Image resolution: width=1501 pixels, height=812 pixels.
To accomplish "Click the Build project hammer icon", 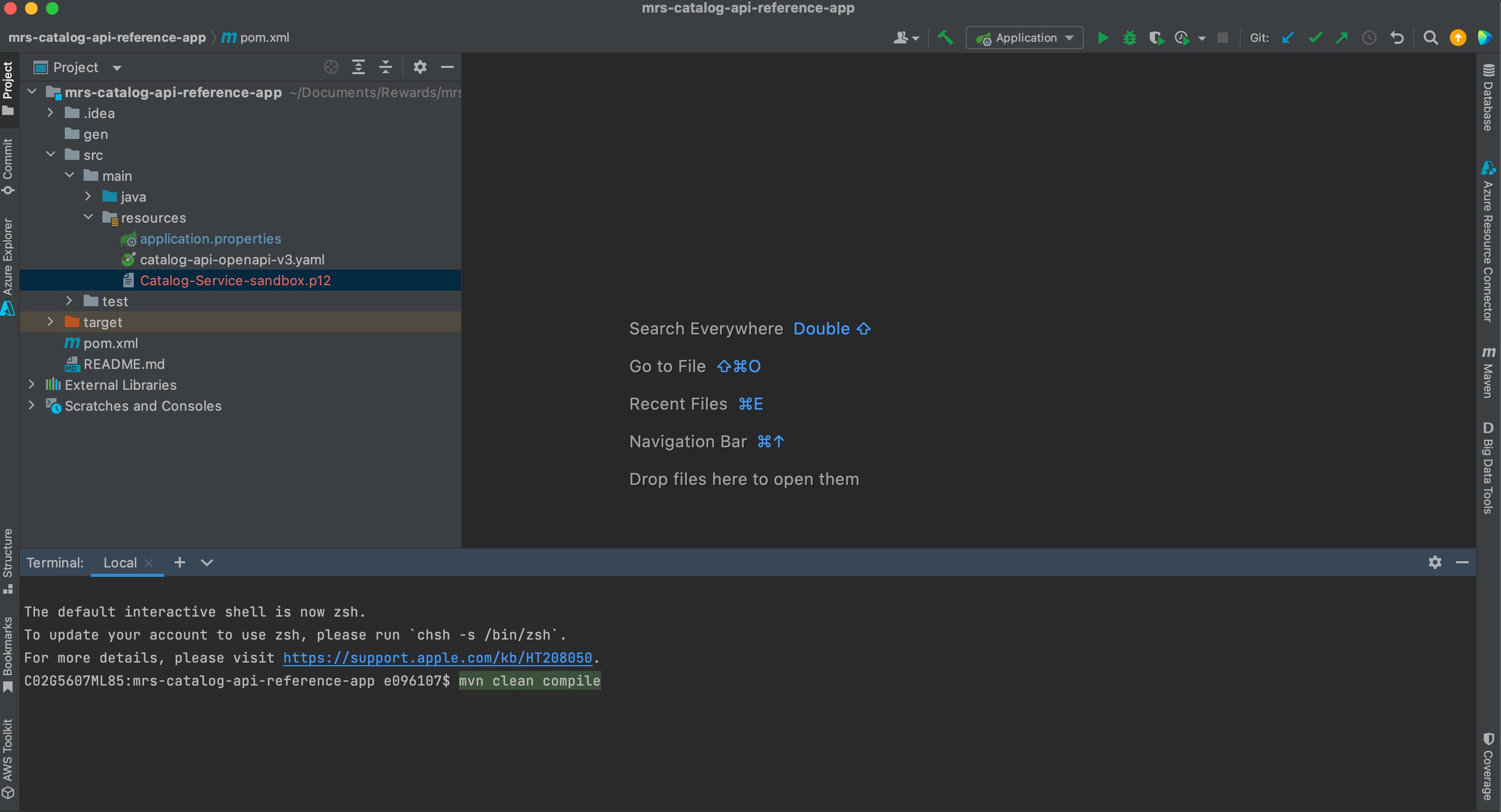I will (x=945, y=38).
